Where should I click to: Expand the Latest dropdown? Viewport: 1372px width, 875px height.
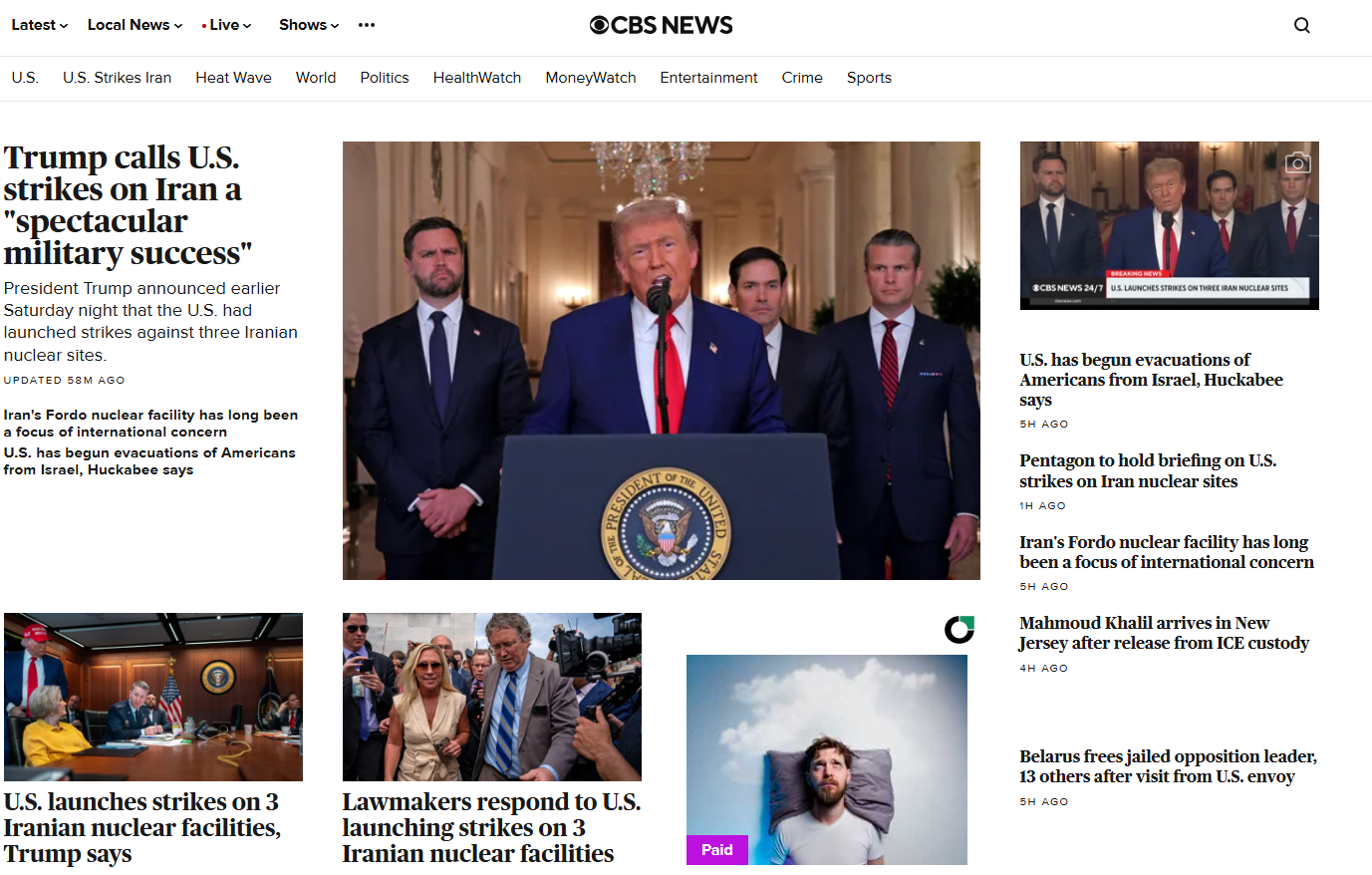40,25
